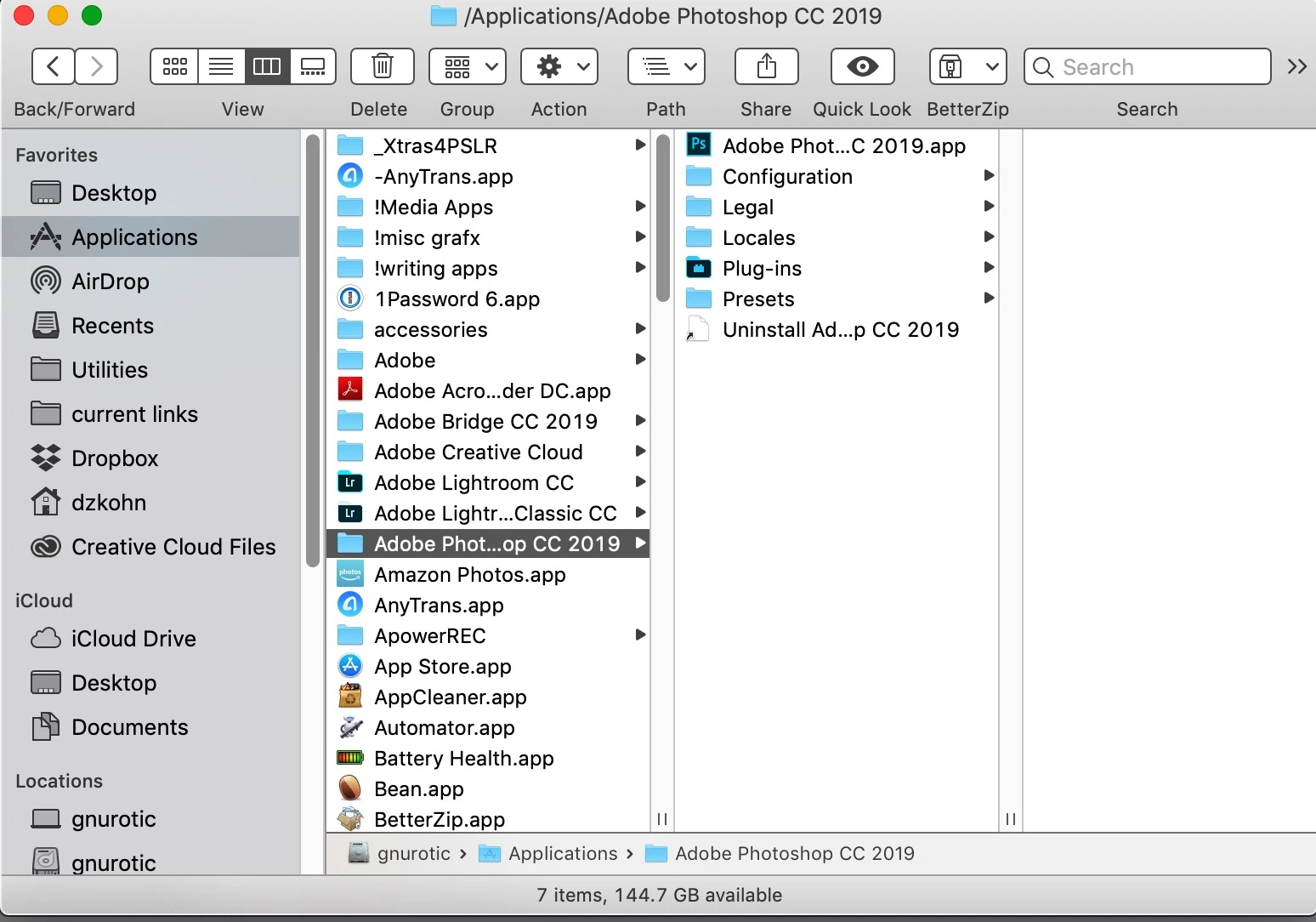
Task: Open the Group dropdown
Action: [468, 66]
